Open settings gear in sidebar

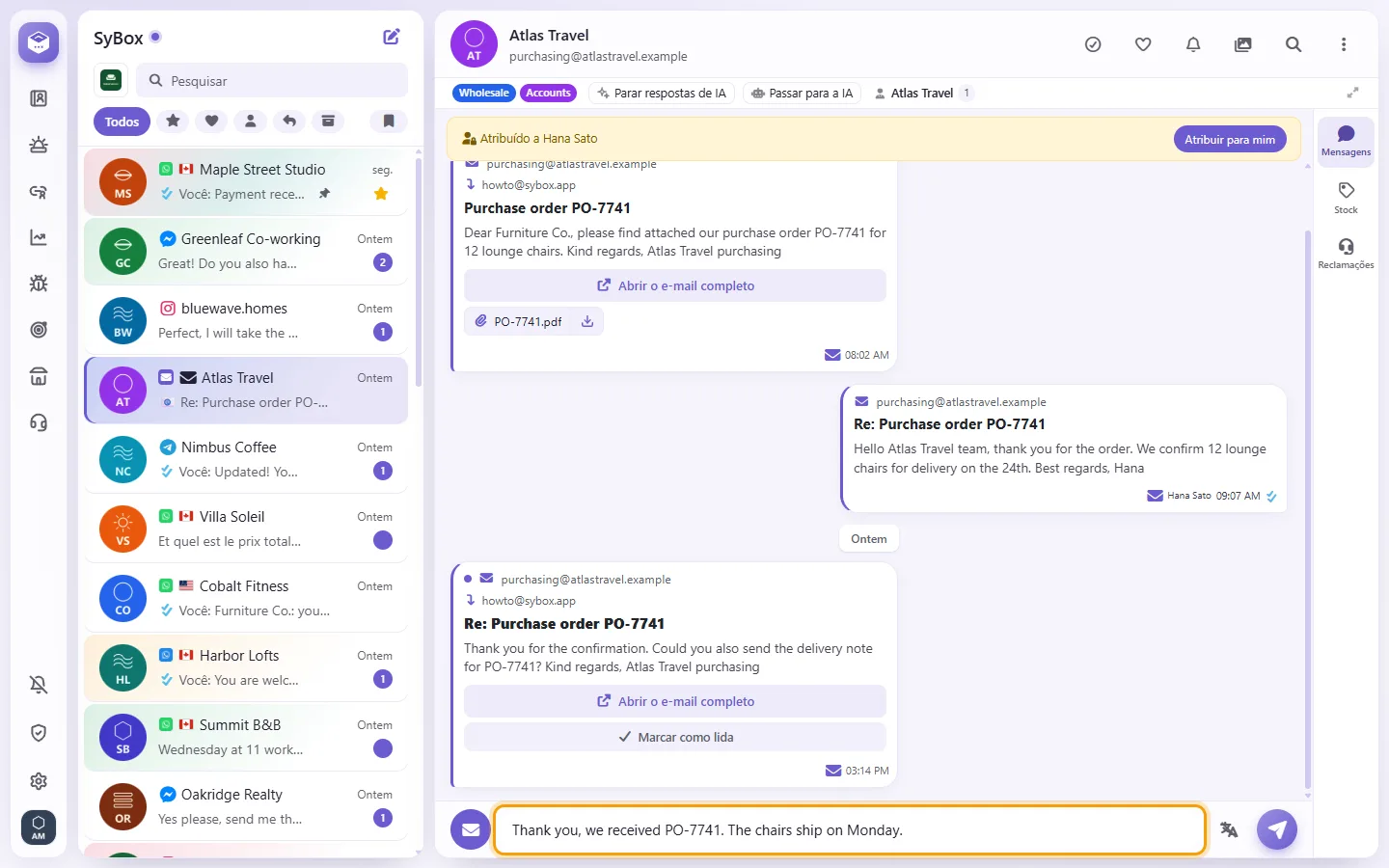[39, 781]
